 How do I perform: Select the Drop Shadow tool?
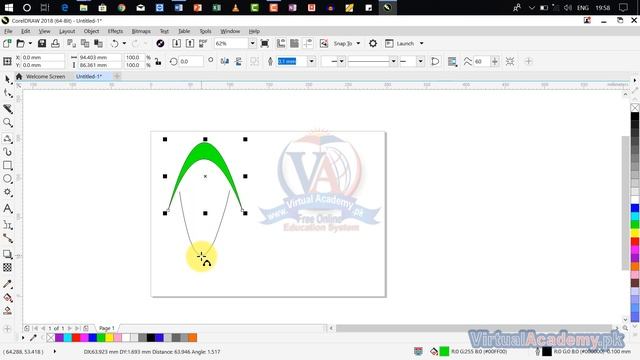8,254
